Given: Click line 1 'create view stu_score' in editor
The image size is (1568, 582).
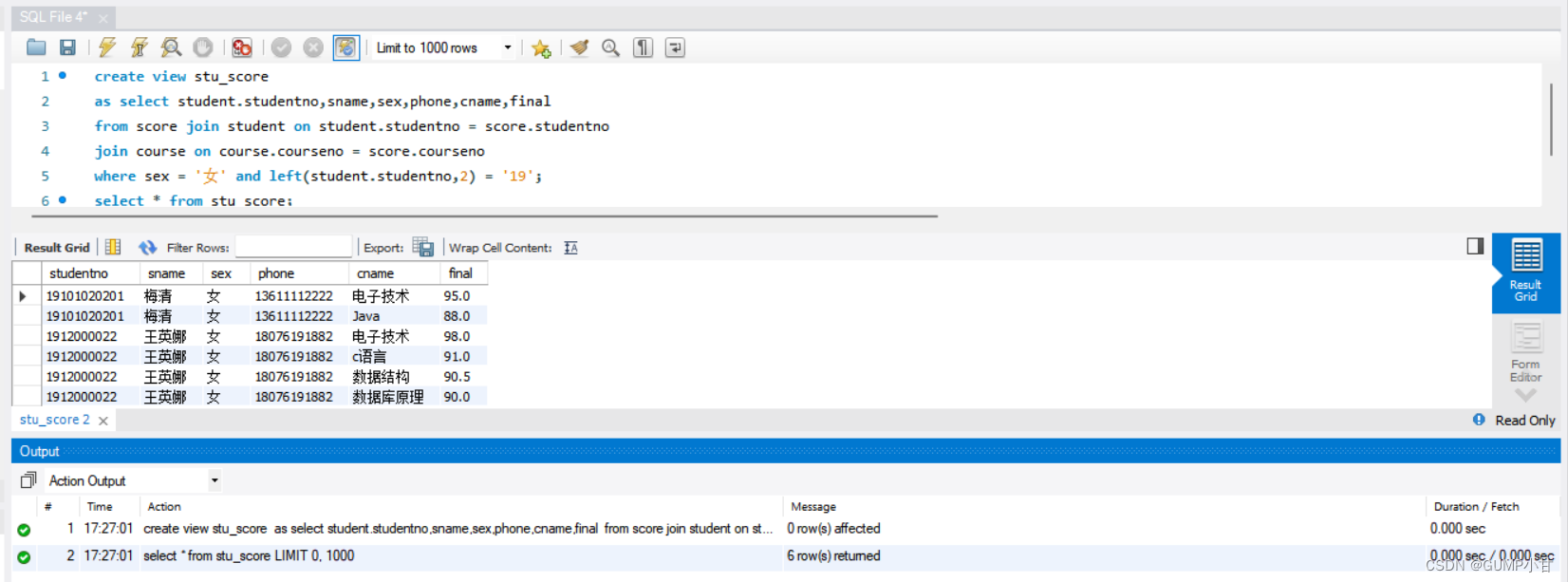Looking at the screenshot, I should pyautogui.click(x=181, y=76).
